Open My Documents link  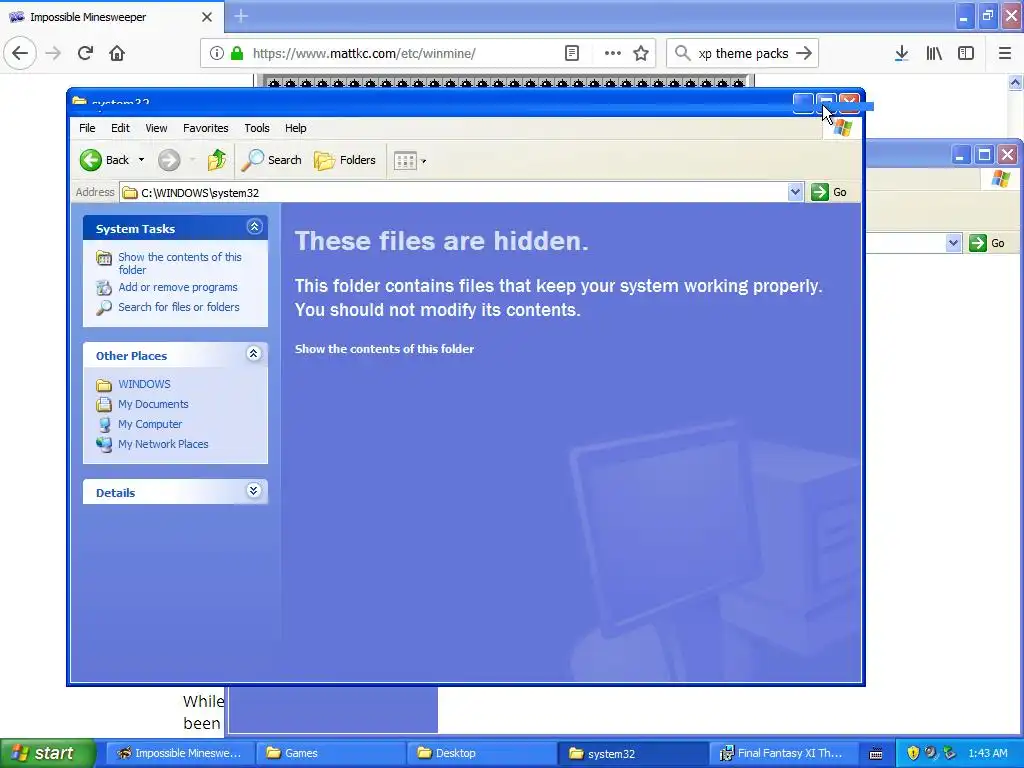[153, 404]
